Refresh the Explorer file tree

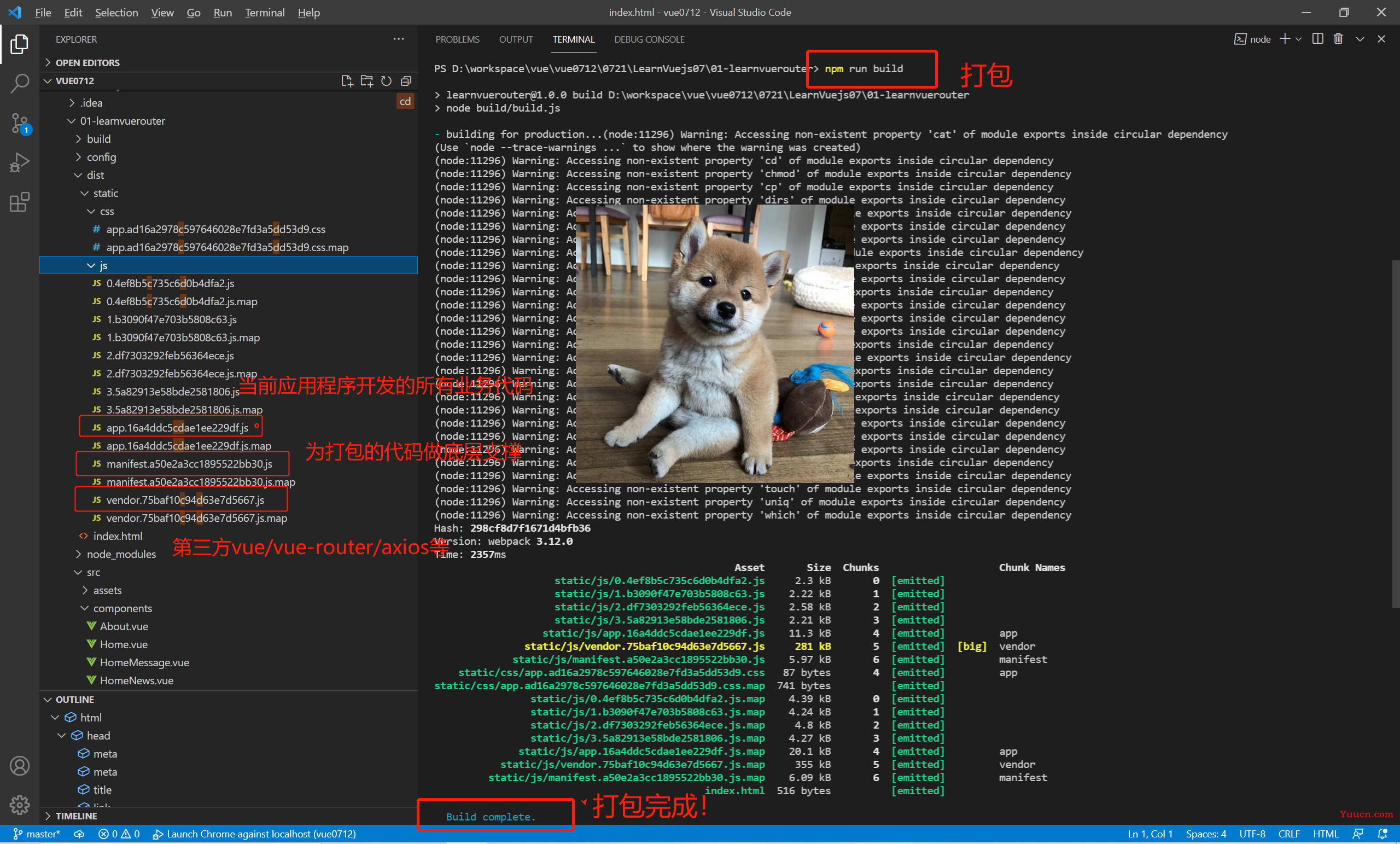point(386,81)
